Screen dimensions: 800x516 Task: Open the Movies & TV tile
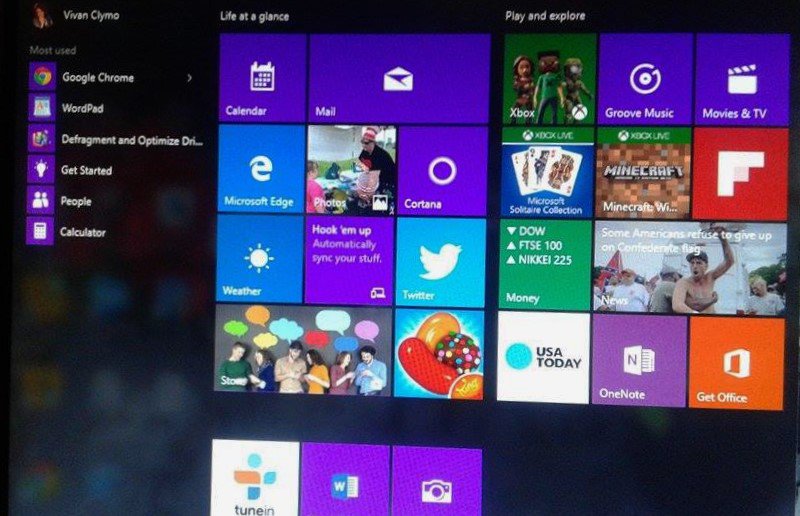pos(742,80)
